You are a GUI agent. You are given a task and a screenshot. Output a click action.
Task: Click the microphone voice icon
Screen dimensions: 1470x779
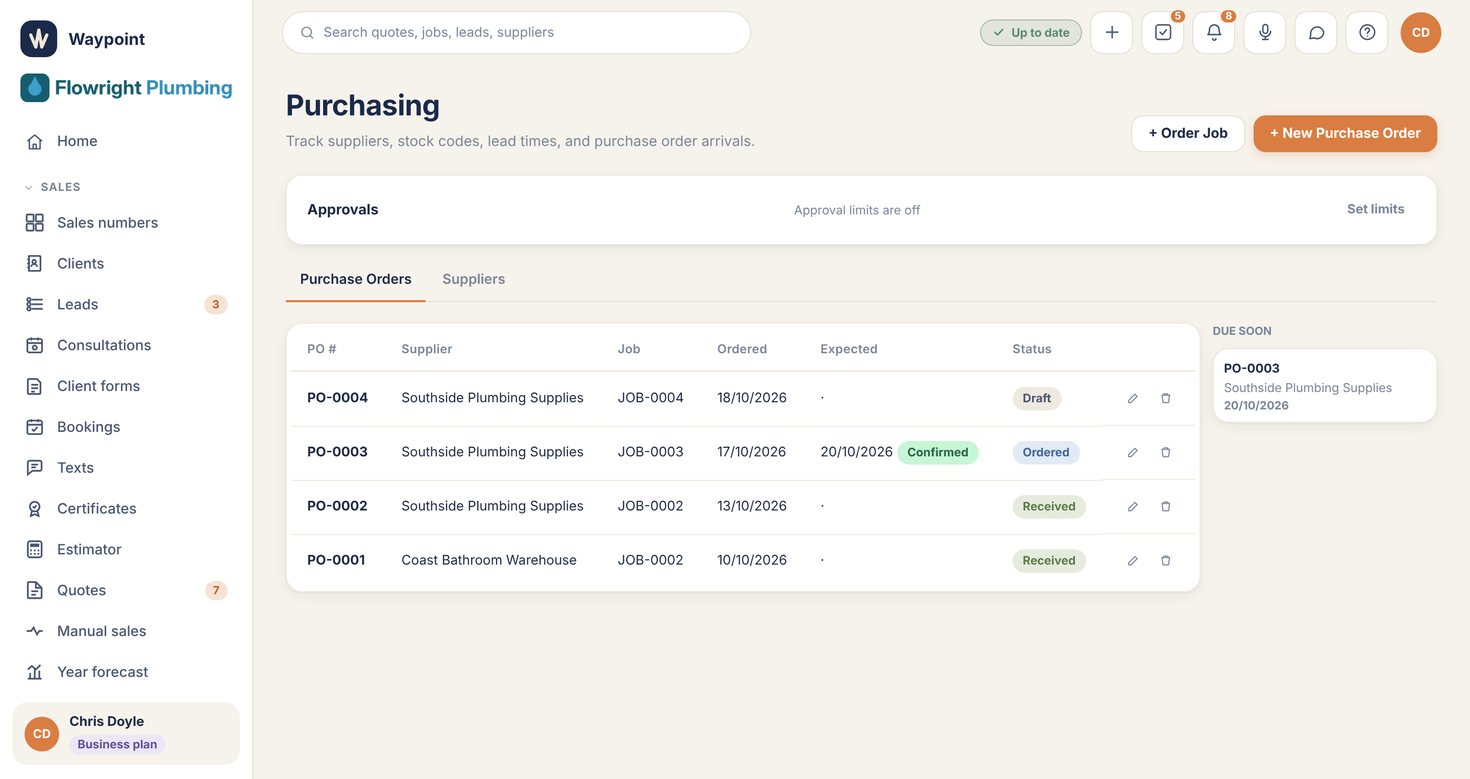tap(1265, 32)
